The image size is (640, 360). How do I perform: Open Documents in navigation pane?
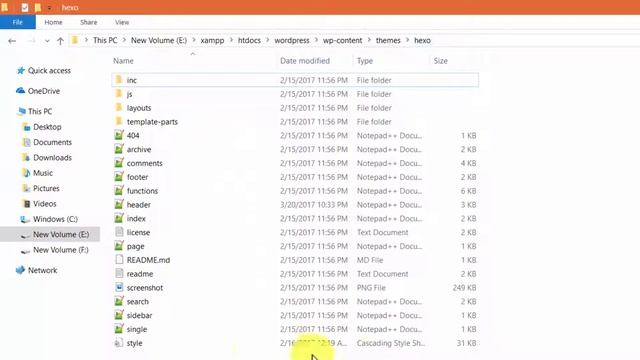47,142
